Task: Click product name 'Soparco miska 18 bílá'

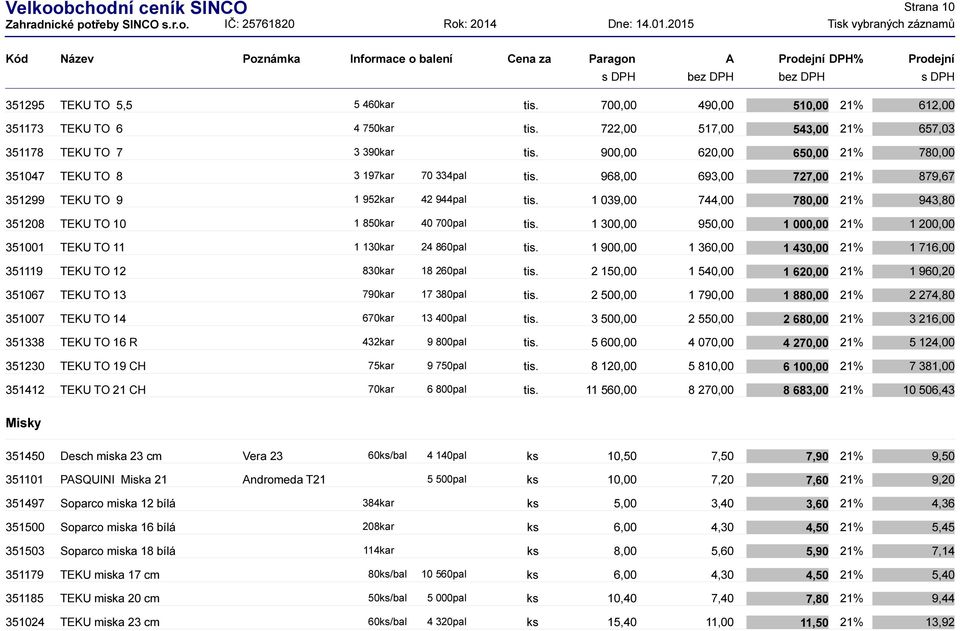Action: pyautogui.click(x=118, y=551)
